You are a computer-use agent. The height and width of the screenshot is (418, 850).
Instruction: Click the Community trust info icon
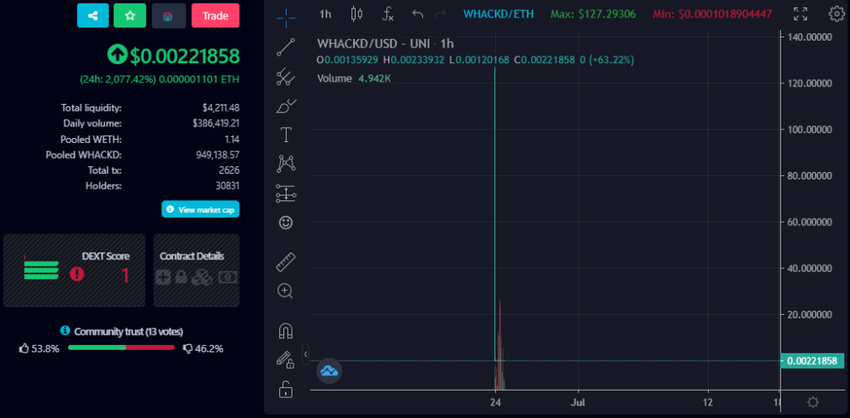tap(65, 331)
